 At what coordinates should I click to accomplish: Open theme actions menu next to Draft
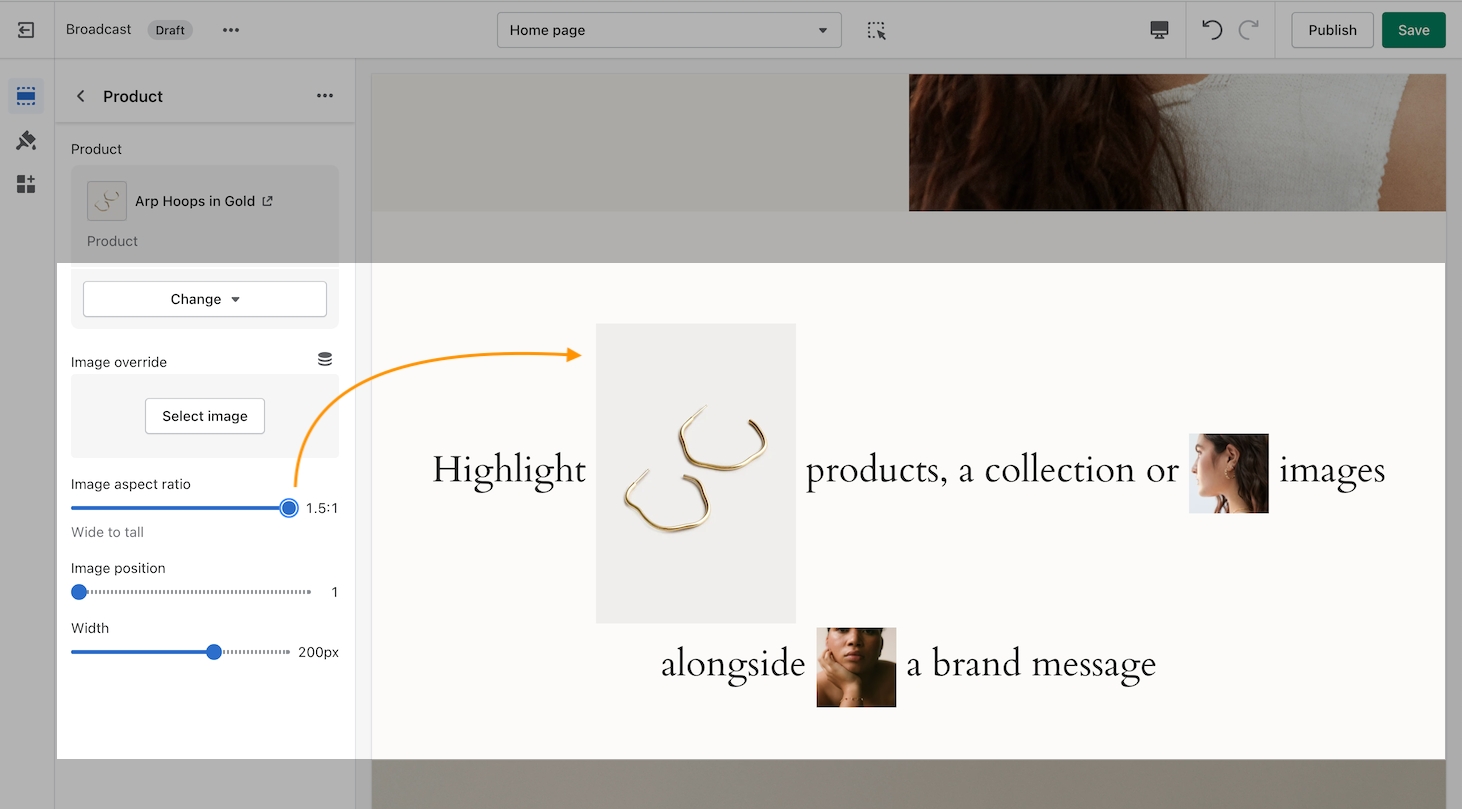tap(231, 30)
